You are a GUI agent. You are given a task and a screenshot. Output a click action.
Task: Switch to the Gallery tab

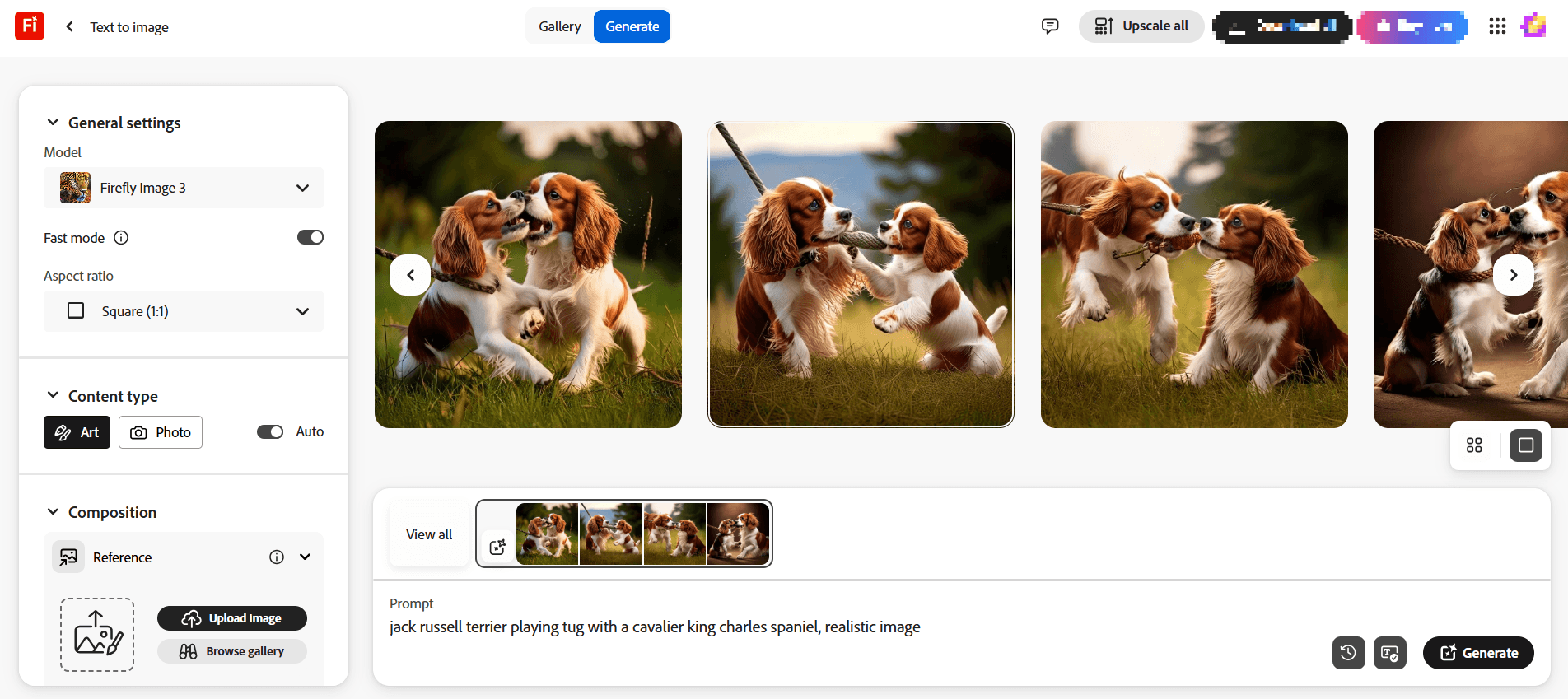click(x=560, y=26)
